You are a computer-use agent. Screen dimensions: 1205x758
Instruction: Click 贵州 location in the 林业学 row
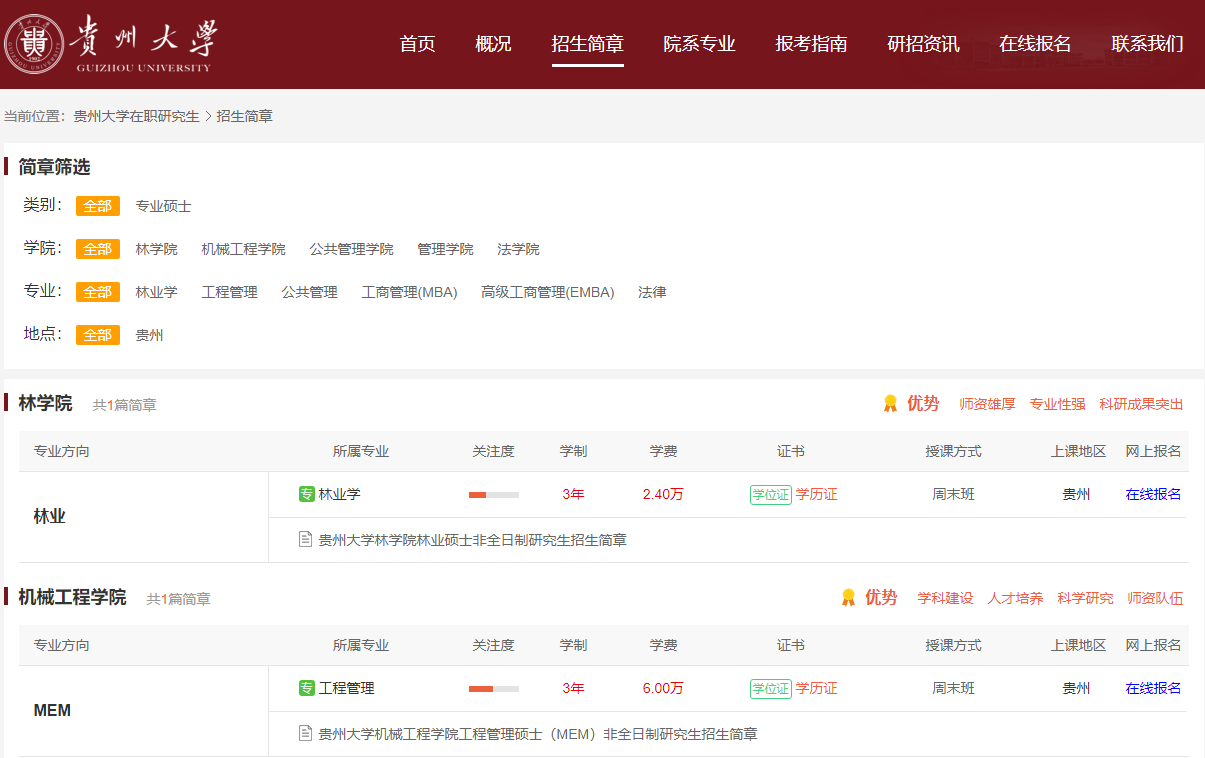coord(1076,494)
